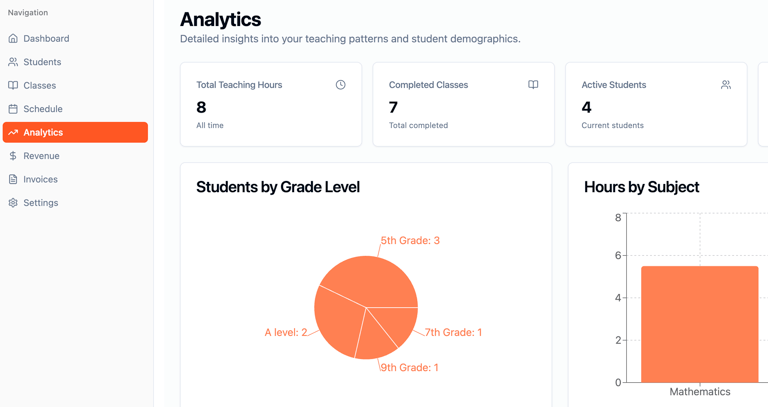Click the people icon beside Students
The image size is (768, 407).
click(x=13, y=62)
